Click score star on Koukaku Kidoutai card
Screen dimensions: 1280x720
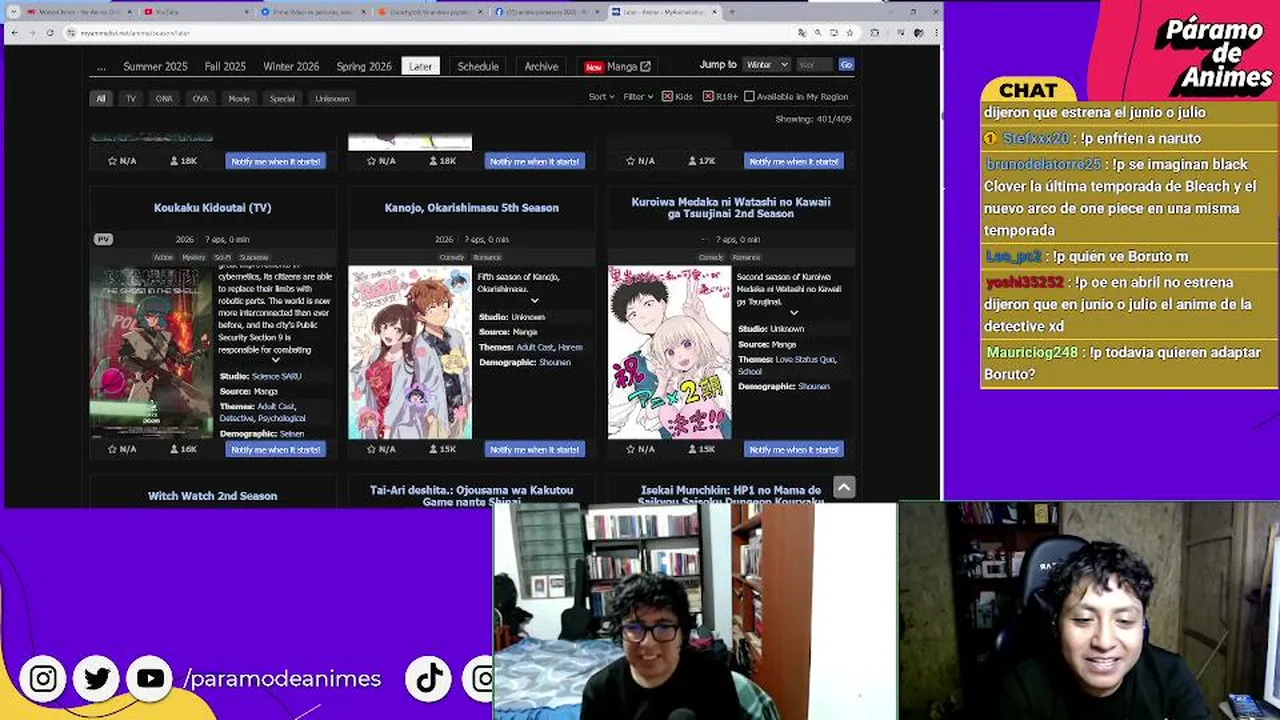[111, 449]
